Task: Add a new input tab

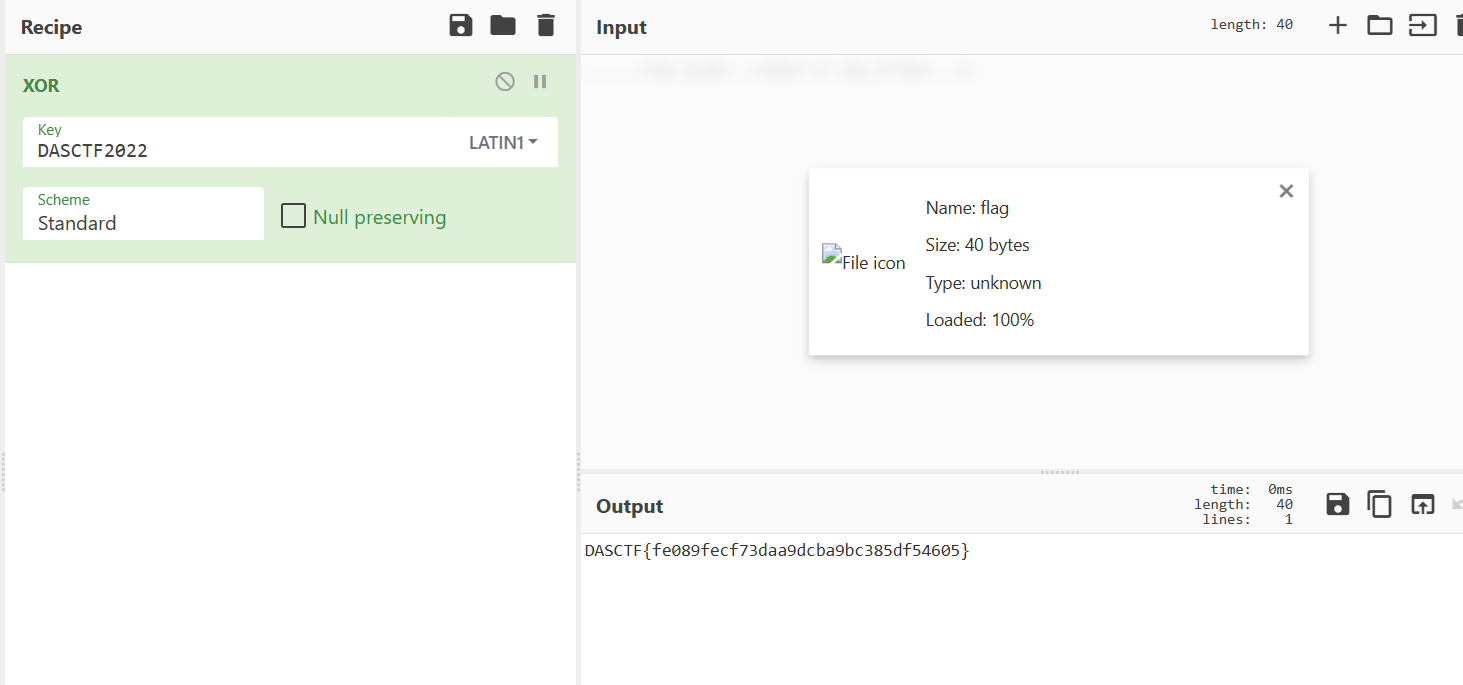Action: point(1338,26)
